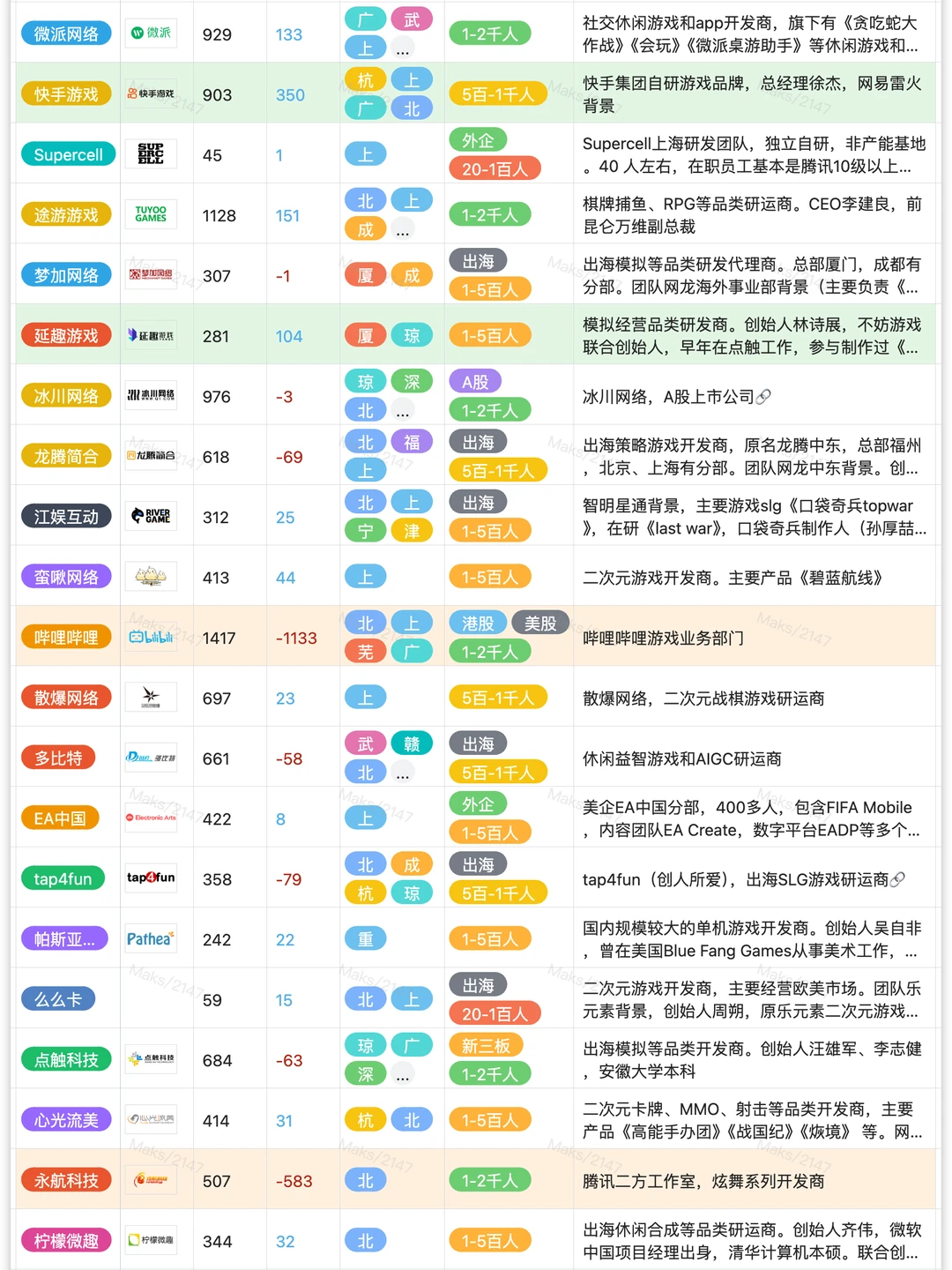Click the bilibili logo icon
This screenshot has height=1270, width=952.
click(151, 637)
